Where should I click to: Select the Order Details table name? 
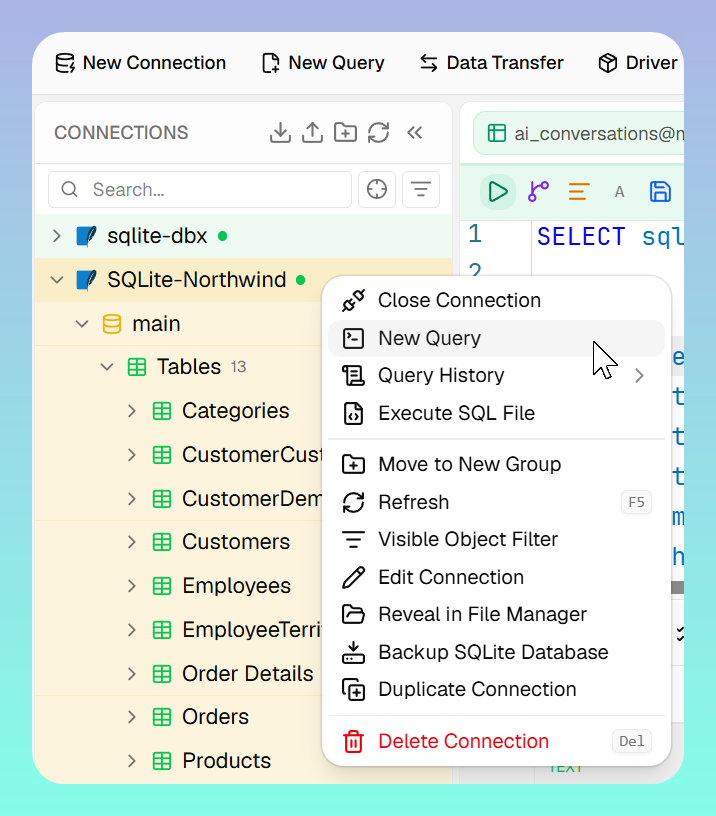tap(248, 674)
